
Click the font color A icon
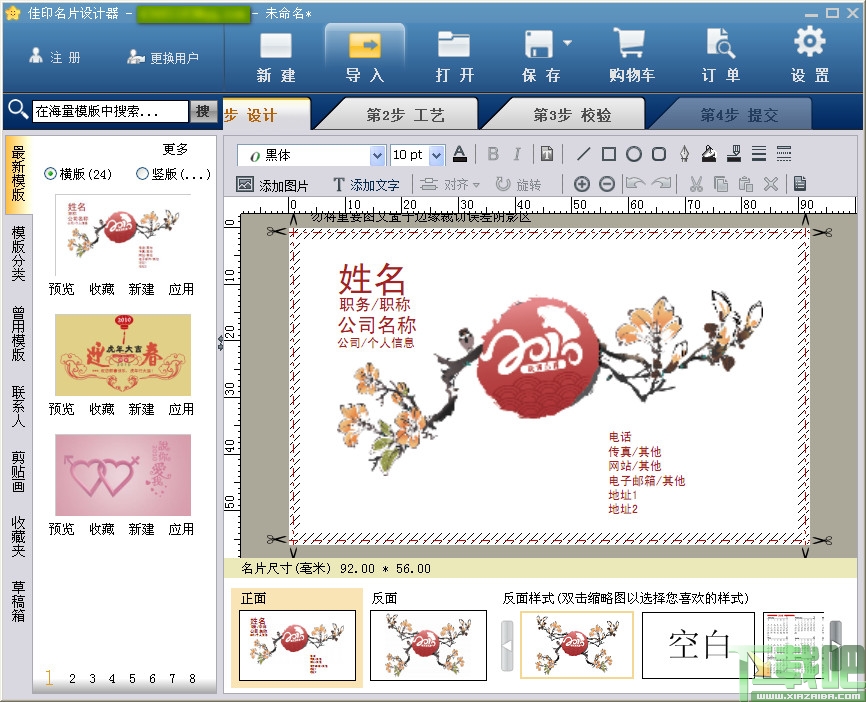[x=460, y=154]
